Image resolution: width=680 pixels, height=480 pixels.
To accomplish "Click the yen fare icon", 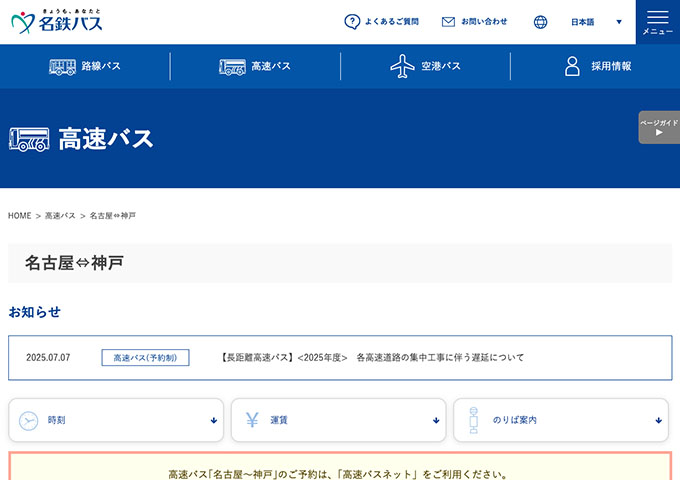I will [x=252, y=420].
